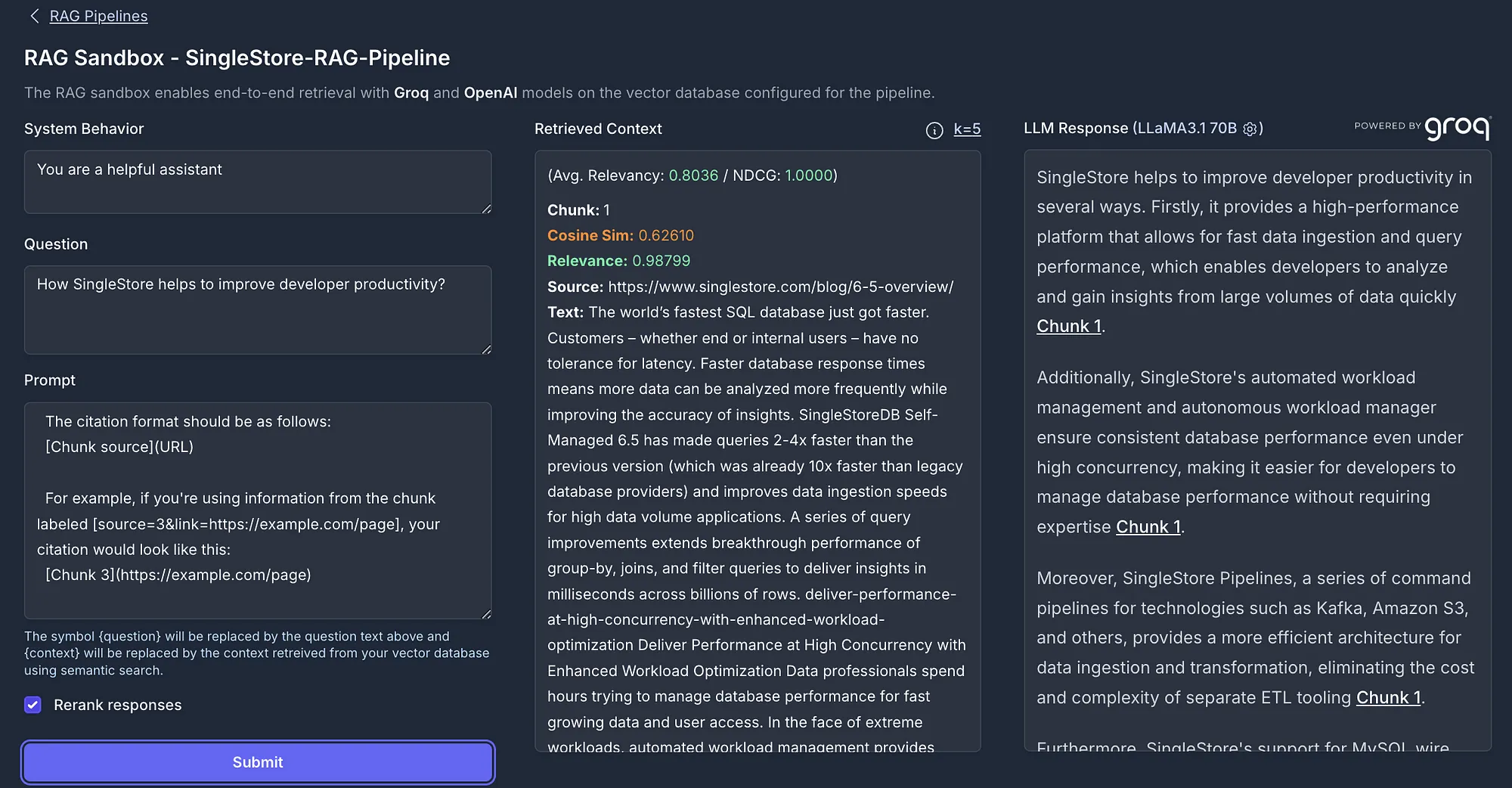
Task: Click the info icon beside k=5
Action: tap(934, 130)
